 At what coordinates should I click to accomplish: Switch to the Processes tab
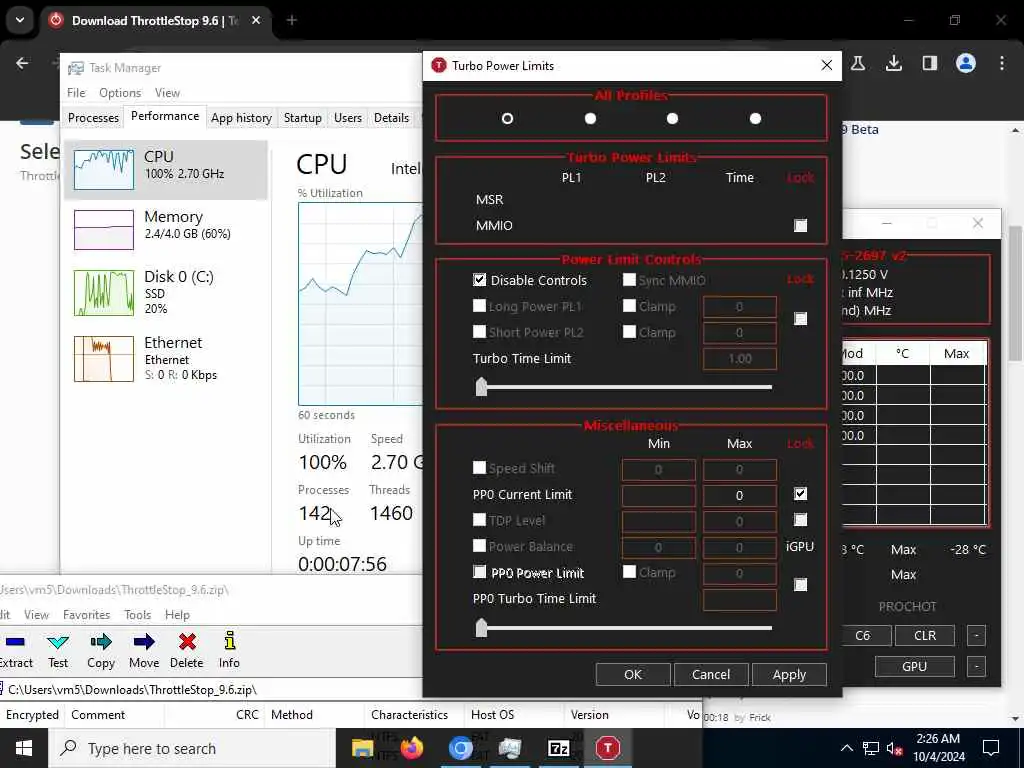[93, 118]
